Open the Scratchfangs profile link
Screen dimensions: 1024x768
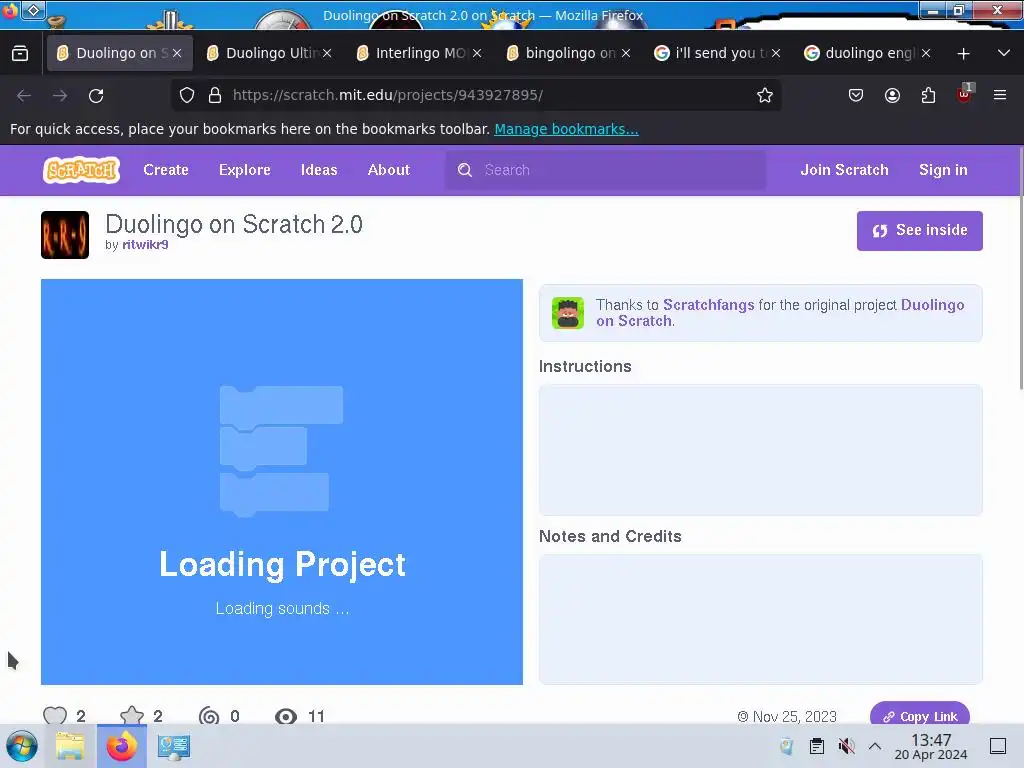tap(709, 305)
